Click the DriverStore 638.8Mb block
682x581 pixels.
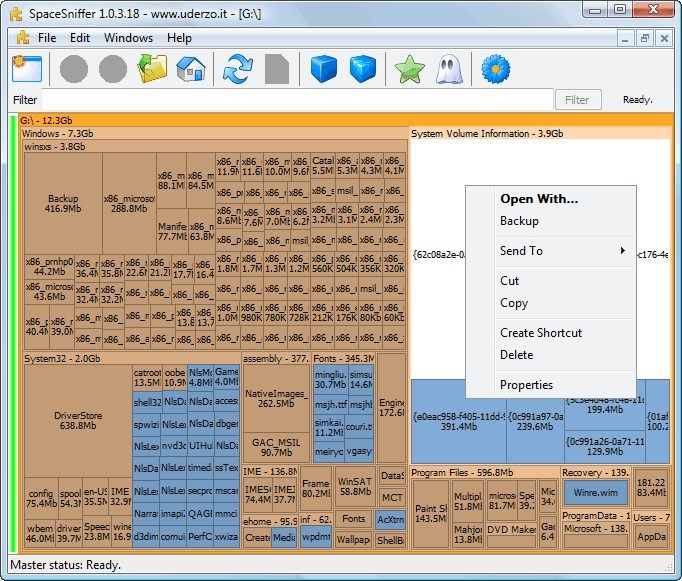pyautogui.click(x=78, y=421)
